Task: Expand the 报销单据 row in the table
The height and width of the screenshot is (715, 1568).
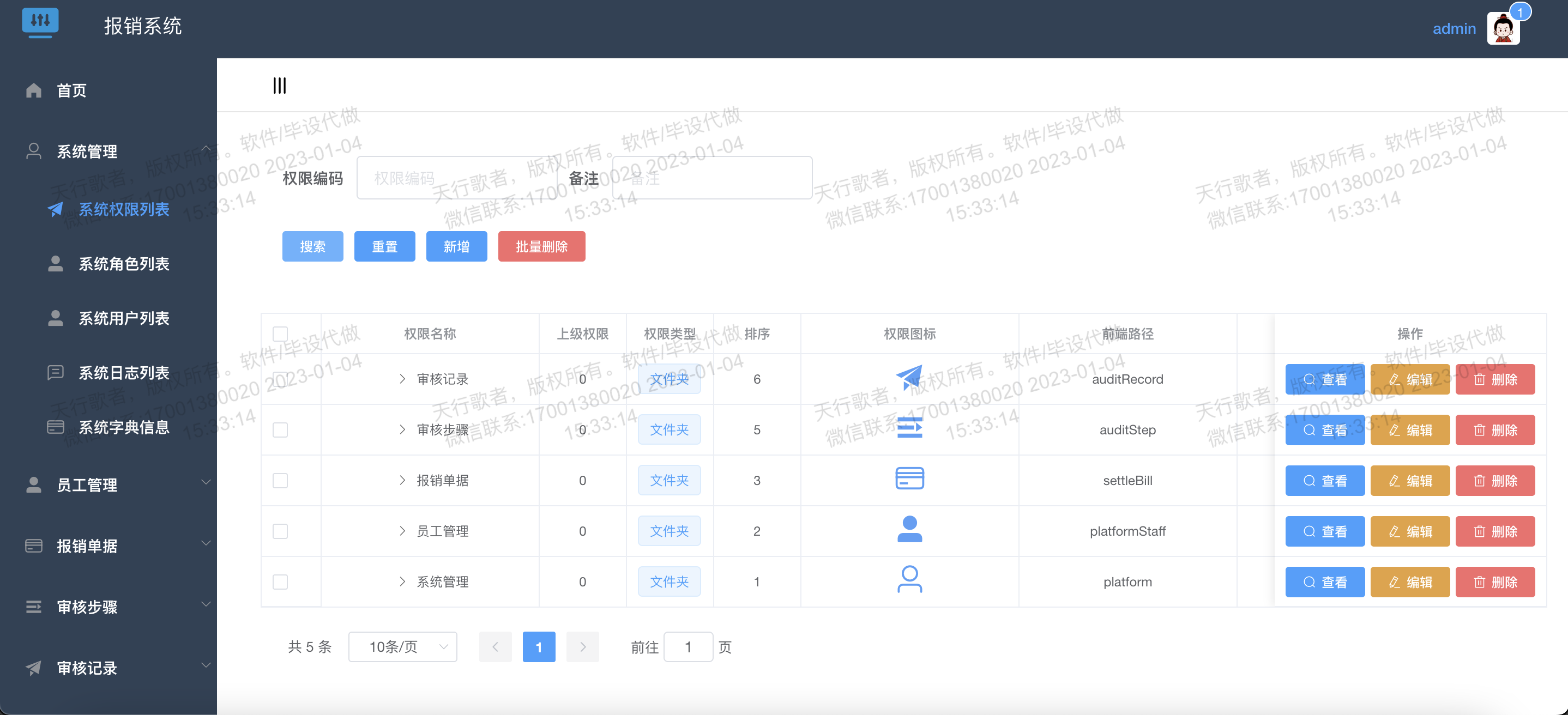Action: coord(402,480)
